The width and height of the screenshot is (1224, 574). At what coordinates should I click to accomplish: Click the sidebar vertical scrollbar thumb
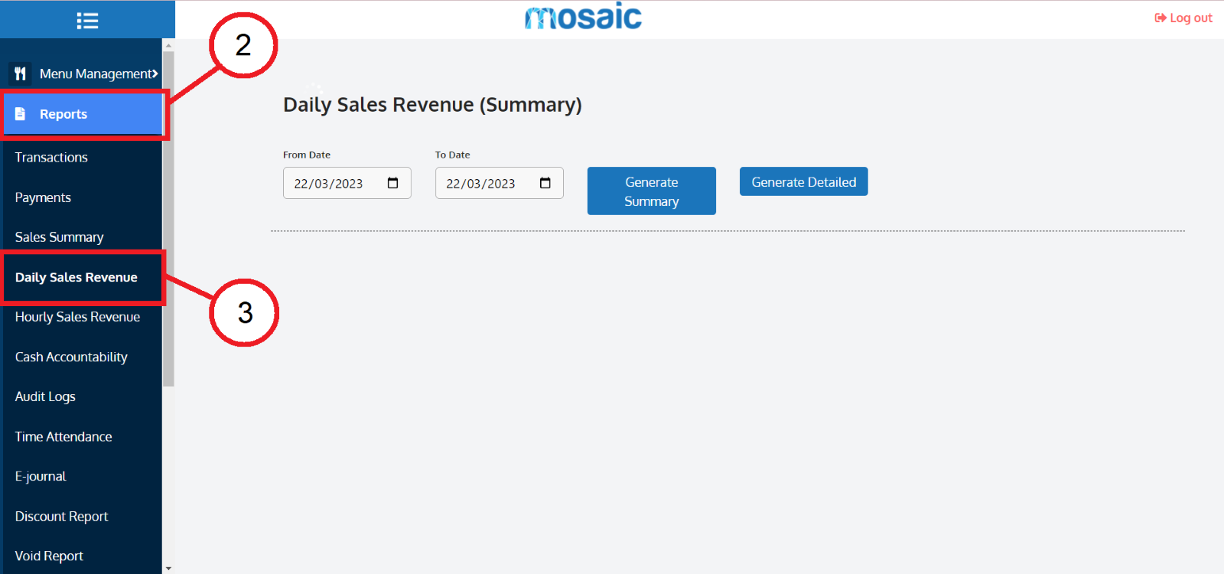click(x=168, y=218)
